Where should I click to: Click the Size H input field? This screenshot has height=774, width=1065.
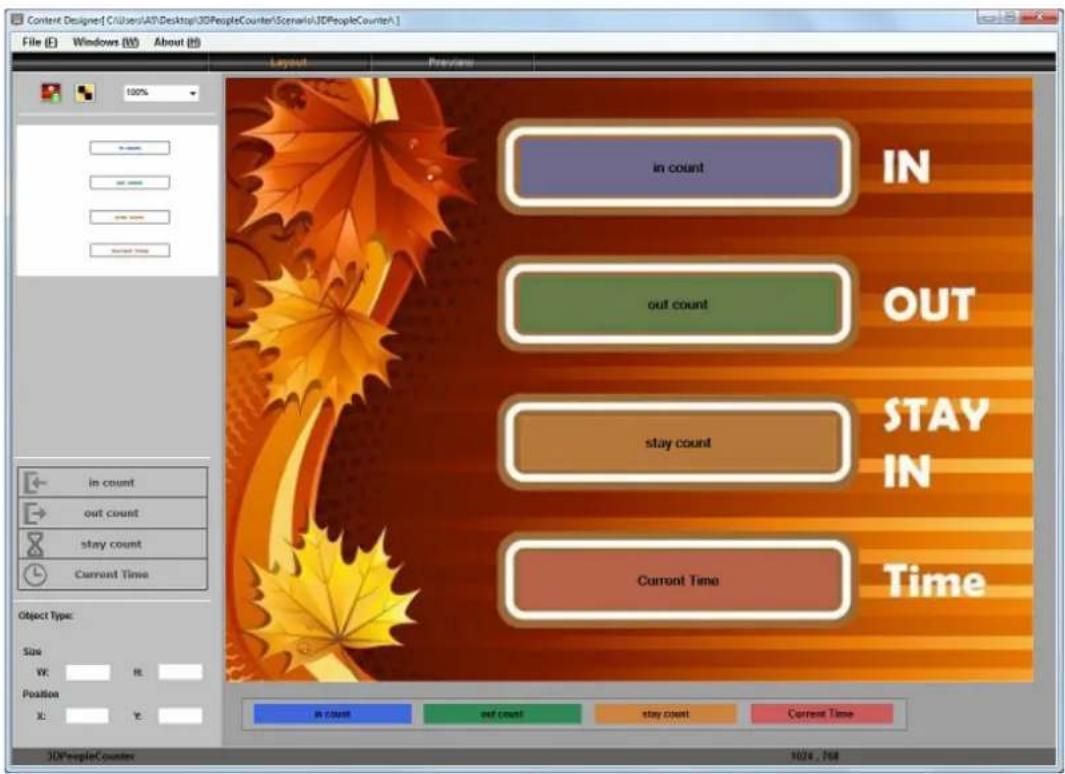(180, 672)
